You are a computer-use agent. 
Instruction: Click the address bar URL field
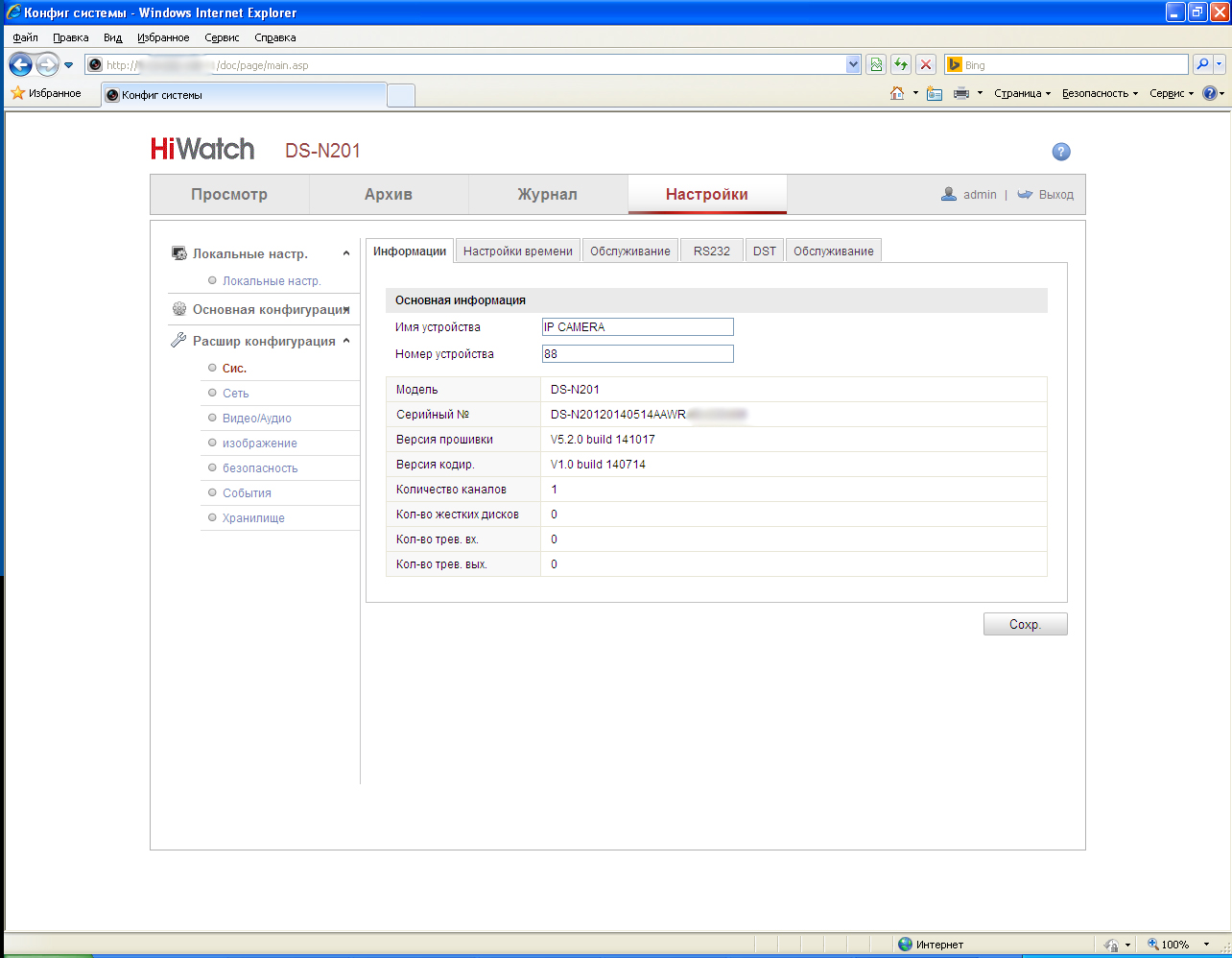coord(465,65)
